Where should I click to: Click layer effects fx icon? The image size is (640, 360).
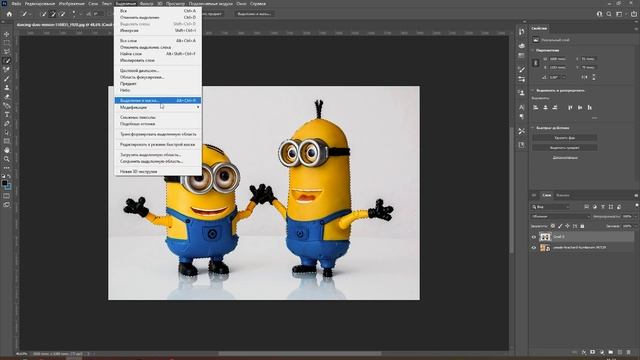[x=583, y=352]
